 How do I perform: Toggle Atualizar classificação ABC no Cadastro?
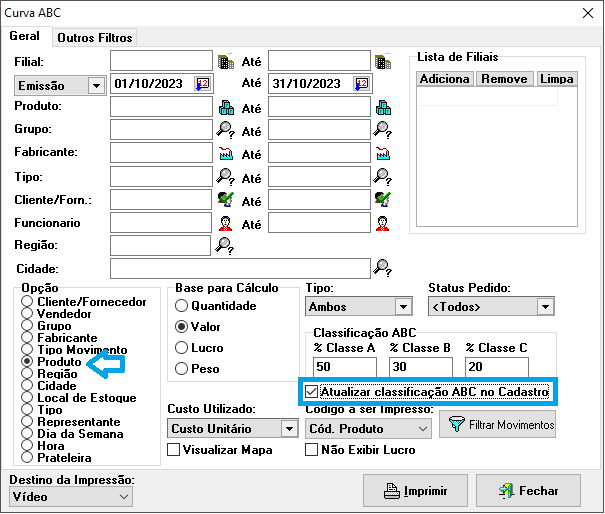311,392
